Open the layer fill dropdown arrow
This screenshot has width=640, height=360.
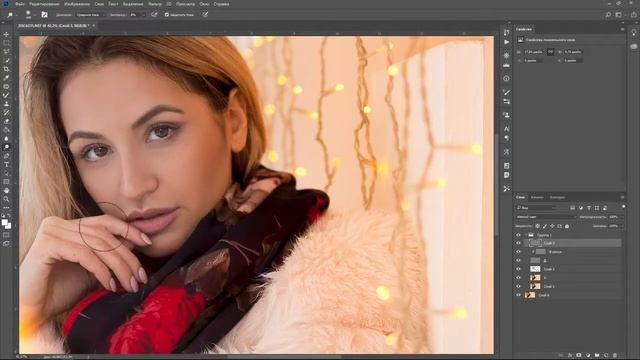click(x=622, y=226)
